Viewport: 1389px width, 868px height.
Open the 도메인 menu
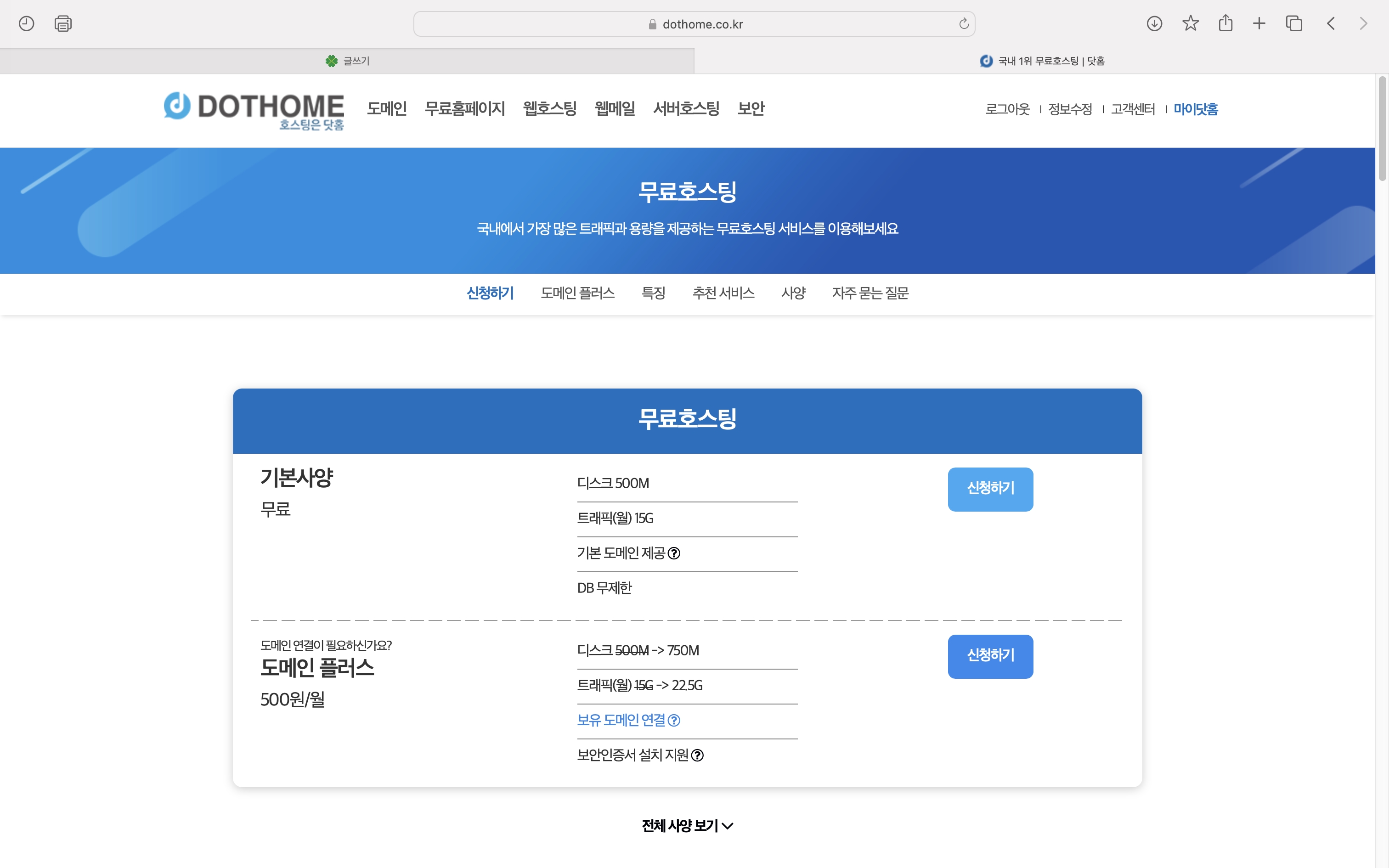[x=387, y=108]
